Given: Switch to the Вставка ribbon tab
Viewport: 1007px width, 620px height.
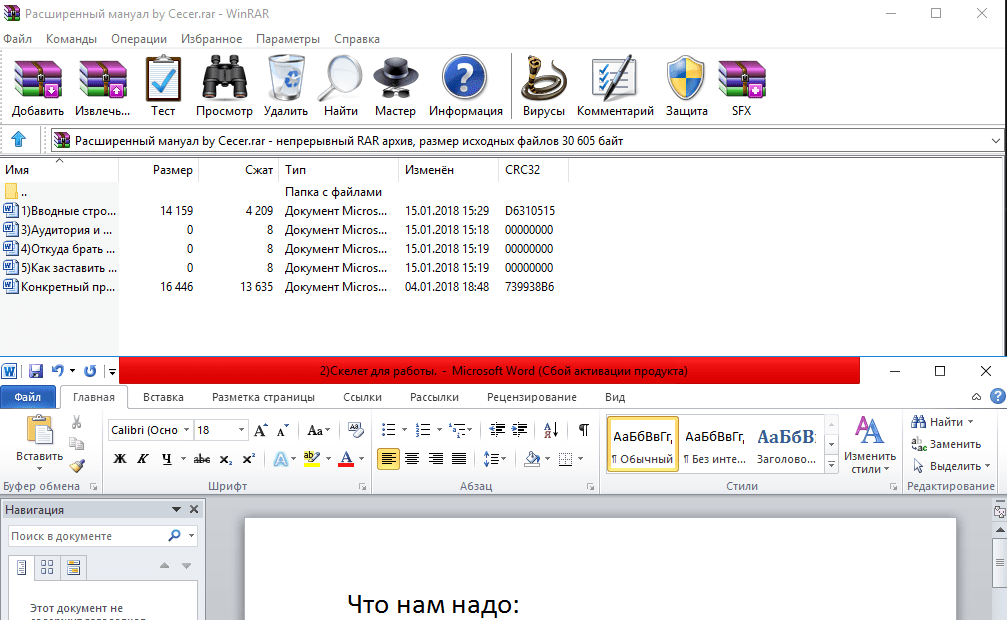Looking at the screenshot, I should (163, 397).
